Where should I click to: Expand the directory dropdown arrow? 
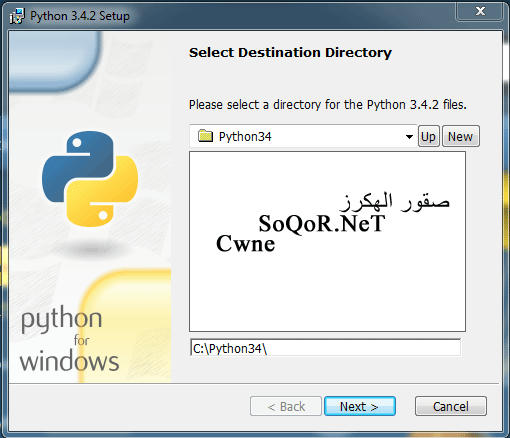(x=409, y=137)
